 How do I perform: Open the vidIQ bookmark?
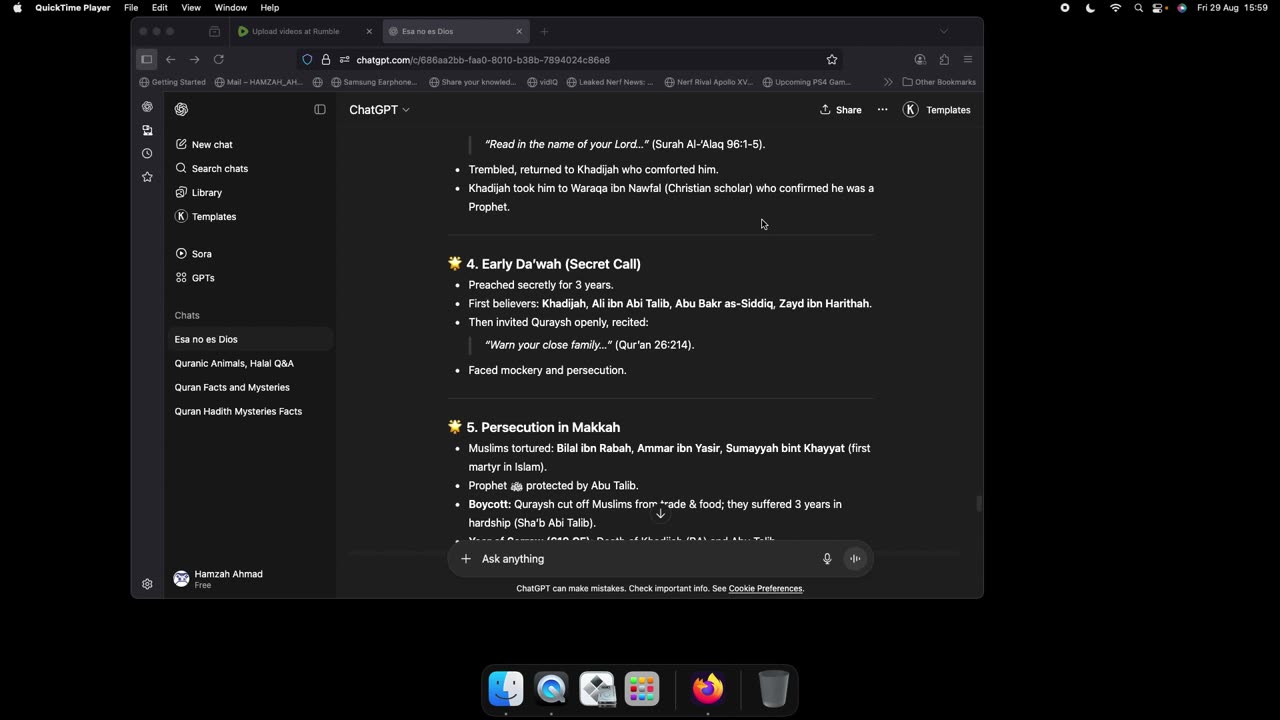click(x=542, y=82)
